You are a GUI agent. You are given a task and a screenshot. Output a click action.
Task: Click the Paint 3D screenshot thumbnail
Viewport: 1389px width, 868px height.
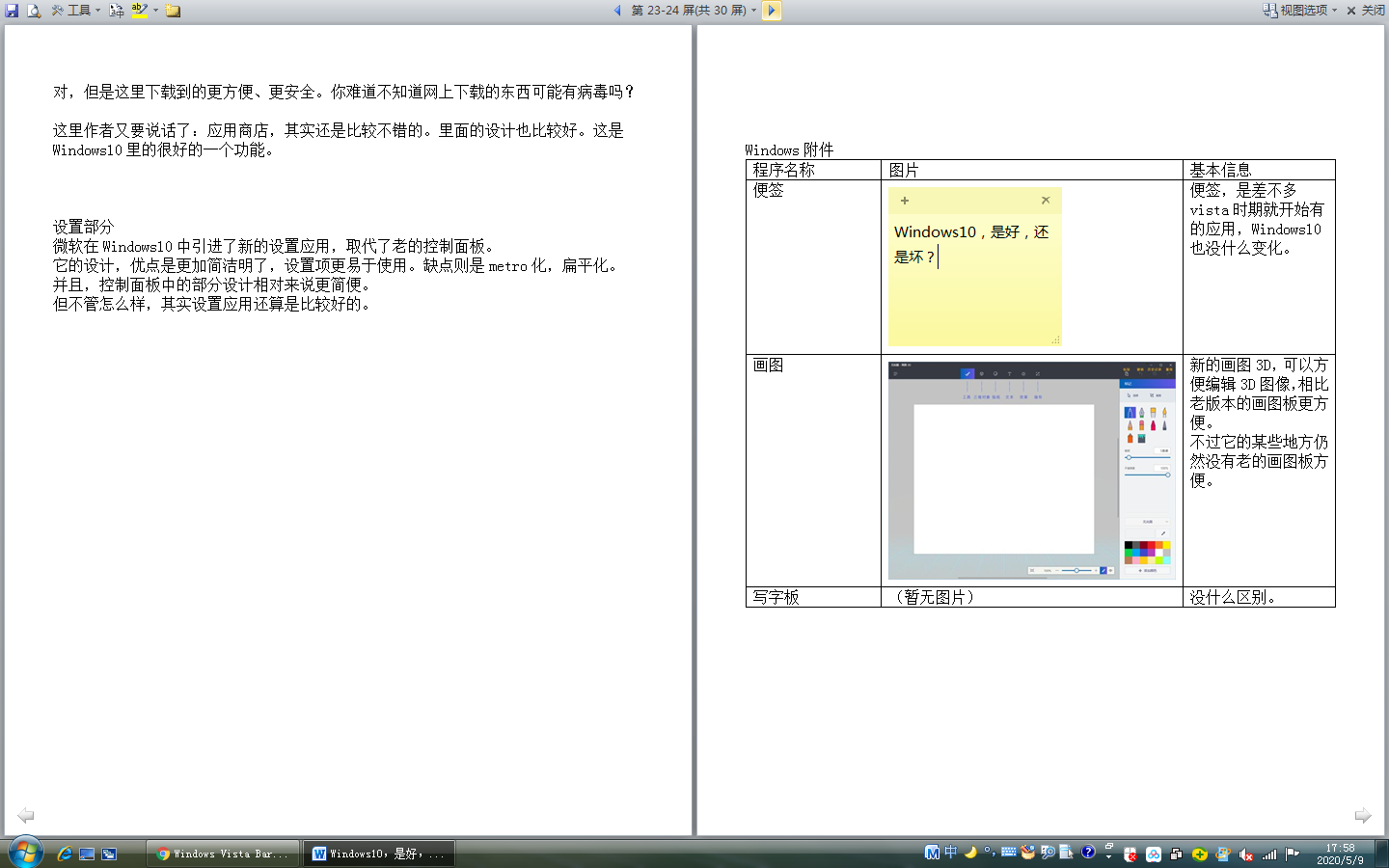tap(1031, 471)
